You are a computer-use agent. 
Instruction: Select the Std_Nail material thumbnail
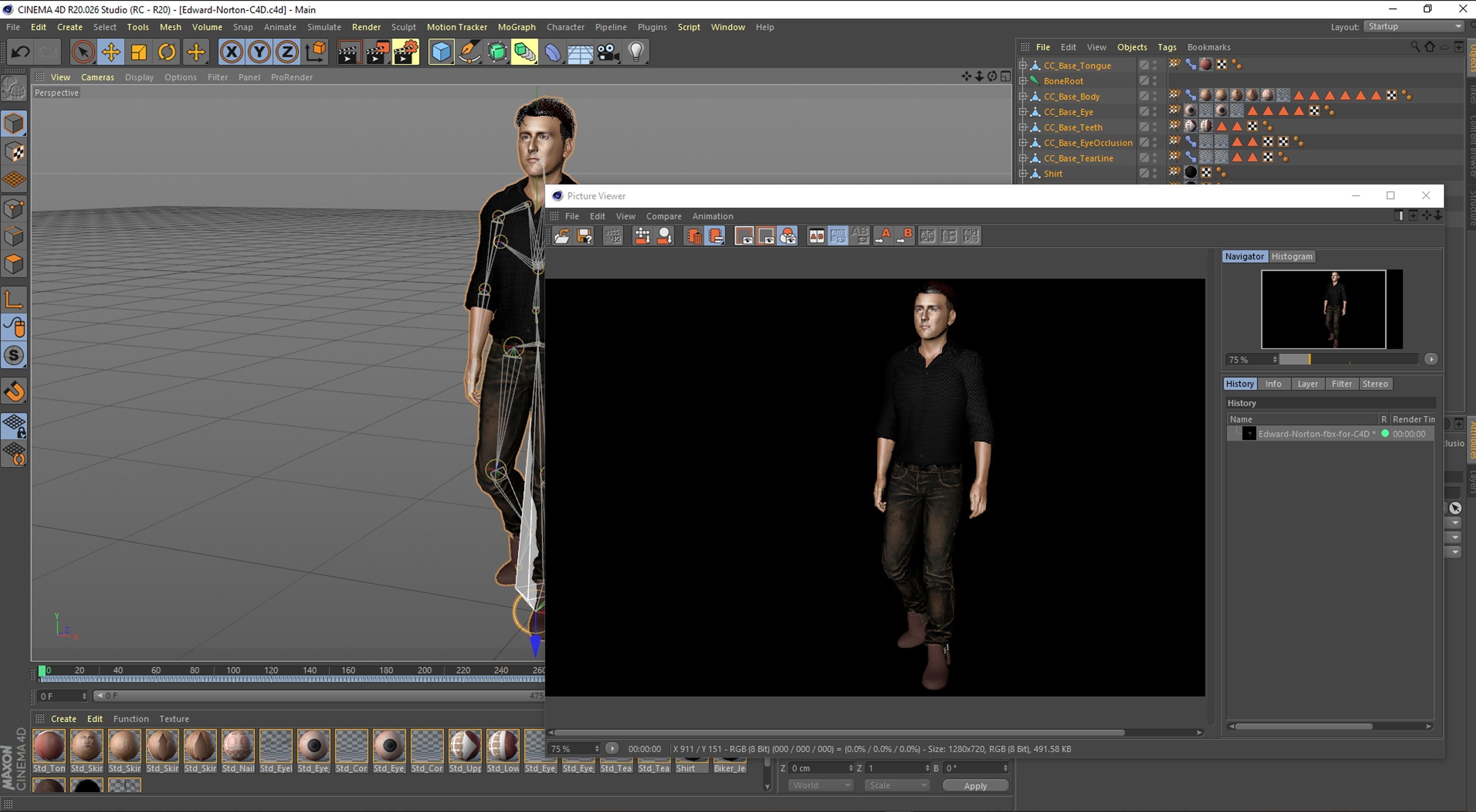tap(238, 745)
